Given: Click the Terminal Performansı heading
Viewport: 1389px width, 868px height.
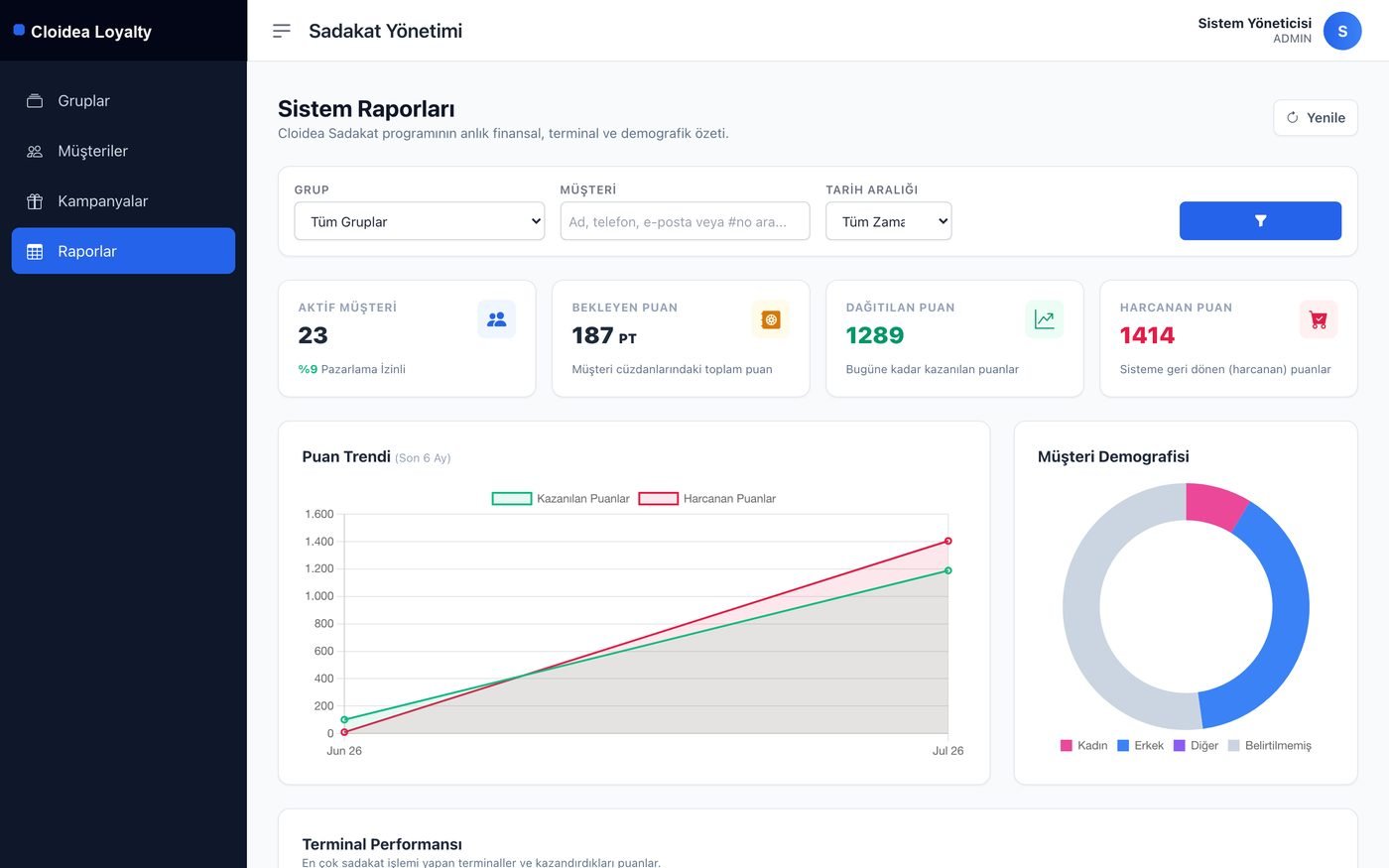Looking at the screenshot, I should pyautogui.click(x=382, y=844).
